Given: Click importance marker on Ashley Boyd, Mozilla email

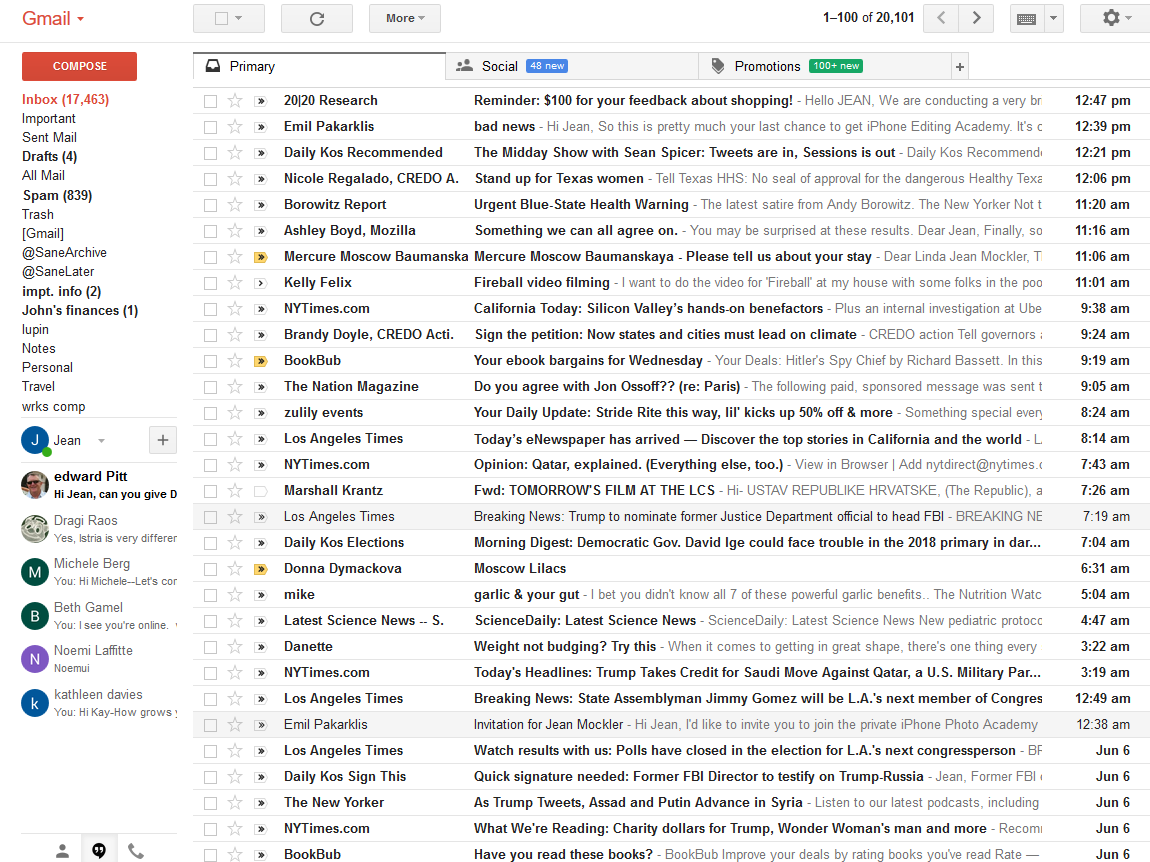Looking at the screenshot, I should pyautogui.click(x=260, y=231).
